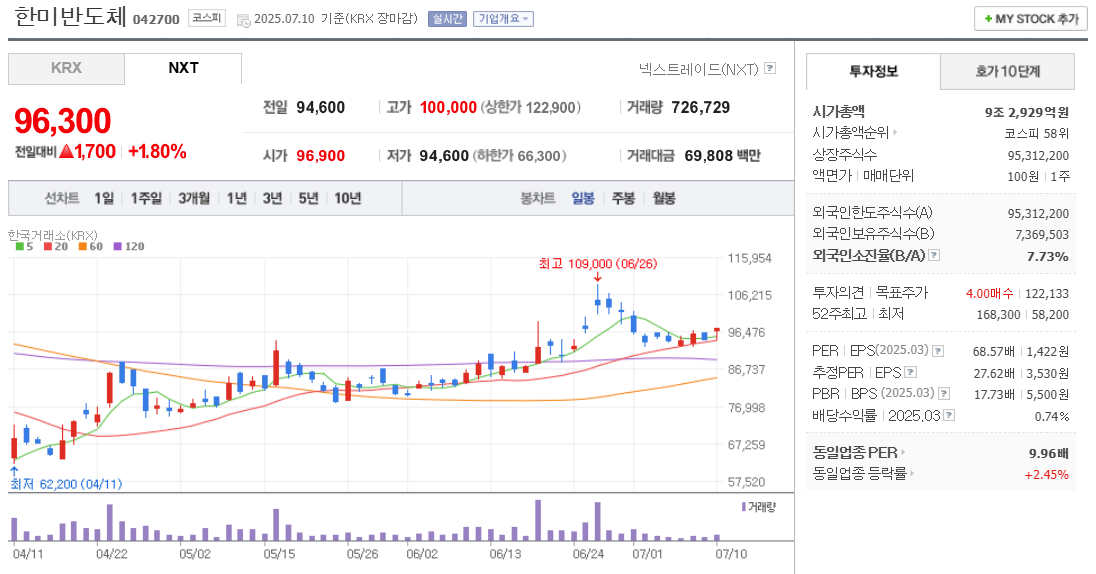
Task: Open help icon beside 외국인소진율(B/A)
Action: (933, 255)
